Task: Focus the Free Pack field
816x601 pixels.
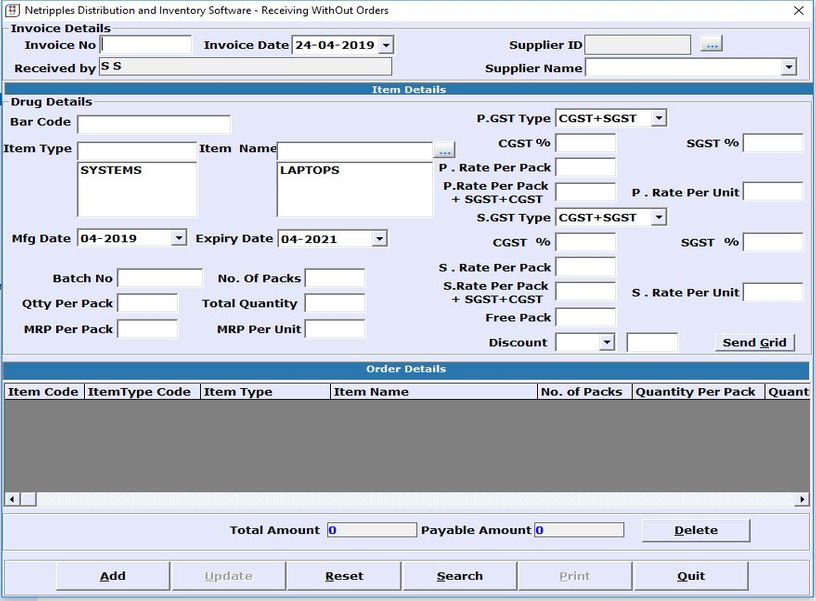Action: 585,317
